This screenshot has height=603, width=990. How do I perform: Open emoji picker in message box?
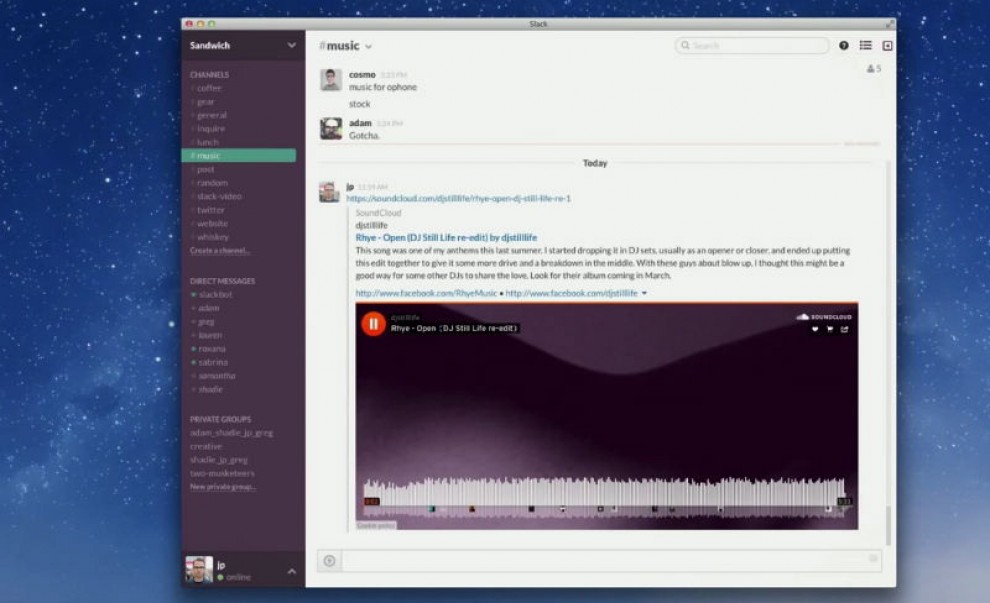point(873,558)
